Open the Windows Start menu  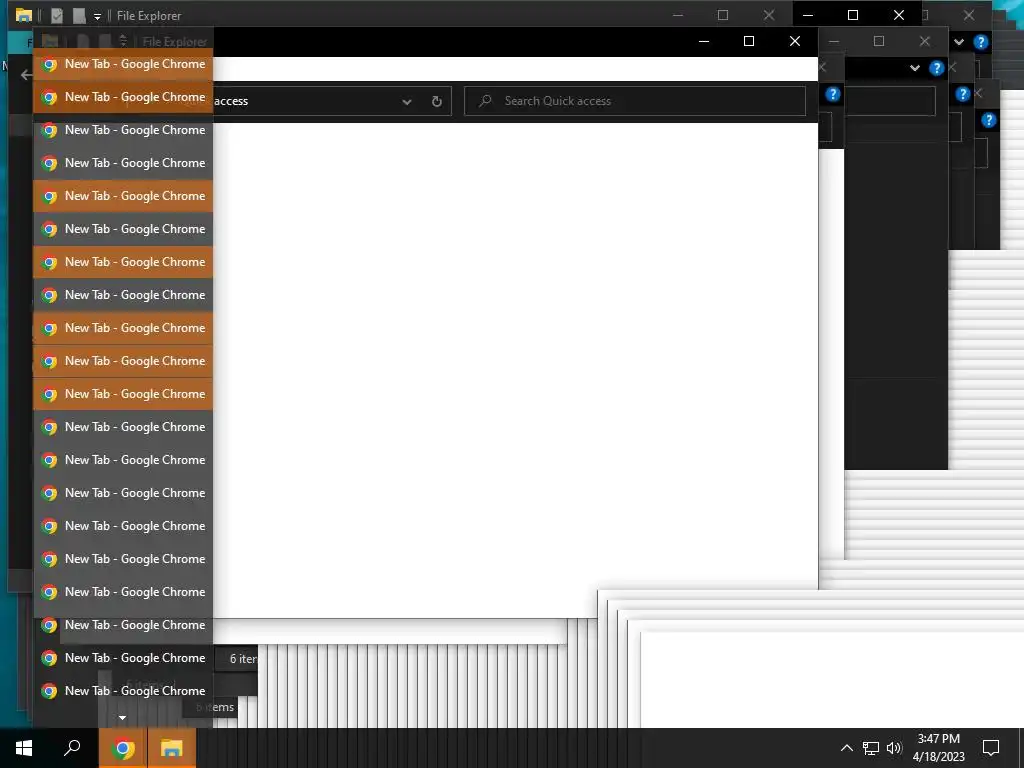[x=24, y=748]
